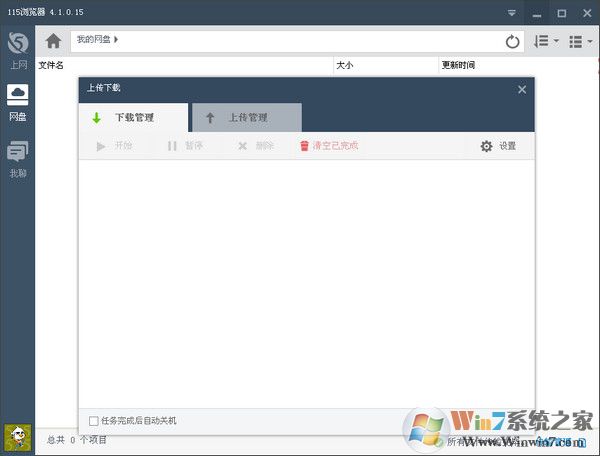Select the 网盘 cloud drive sidebar icon
This screenshot has width=600, height=456.
coord(18,103)
